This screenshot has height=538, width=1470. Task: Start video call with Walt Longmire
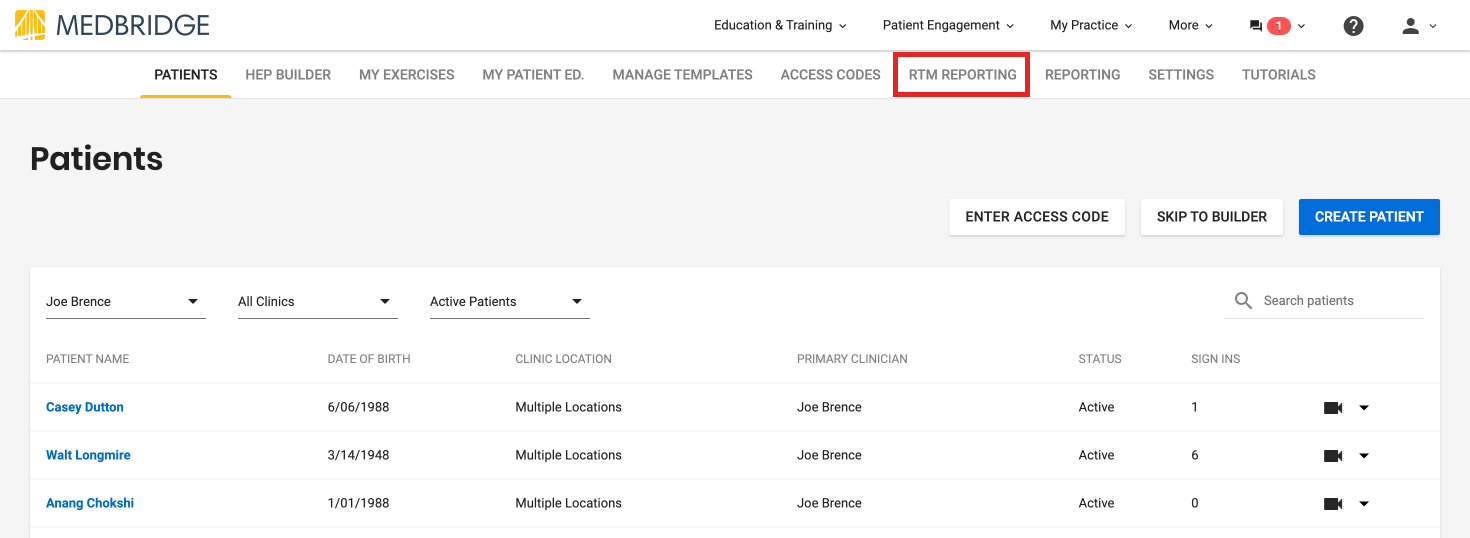click(1333, 456)
